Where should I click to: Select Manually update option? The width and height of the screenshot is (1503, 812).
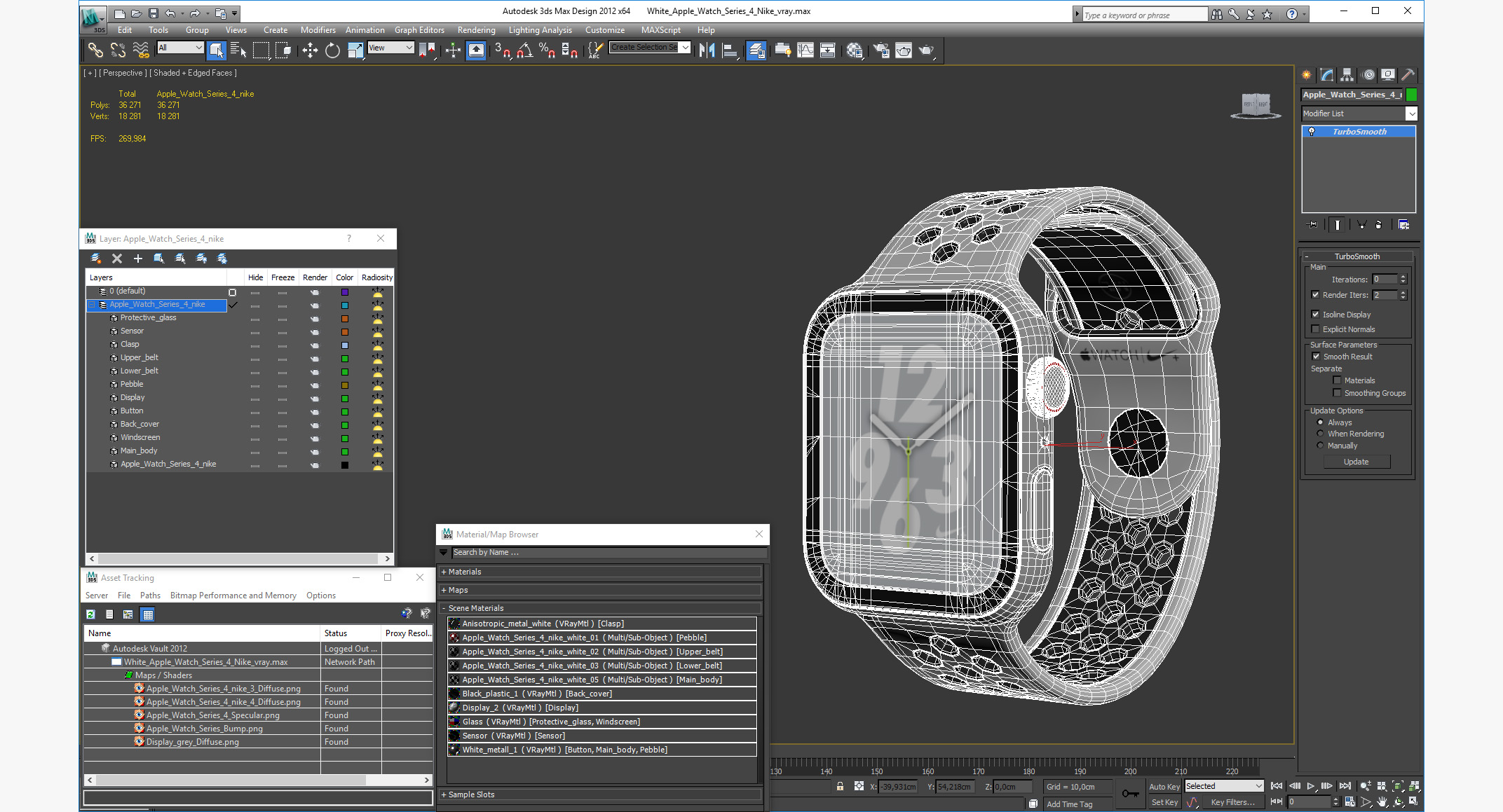coord(1320,446)
